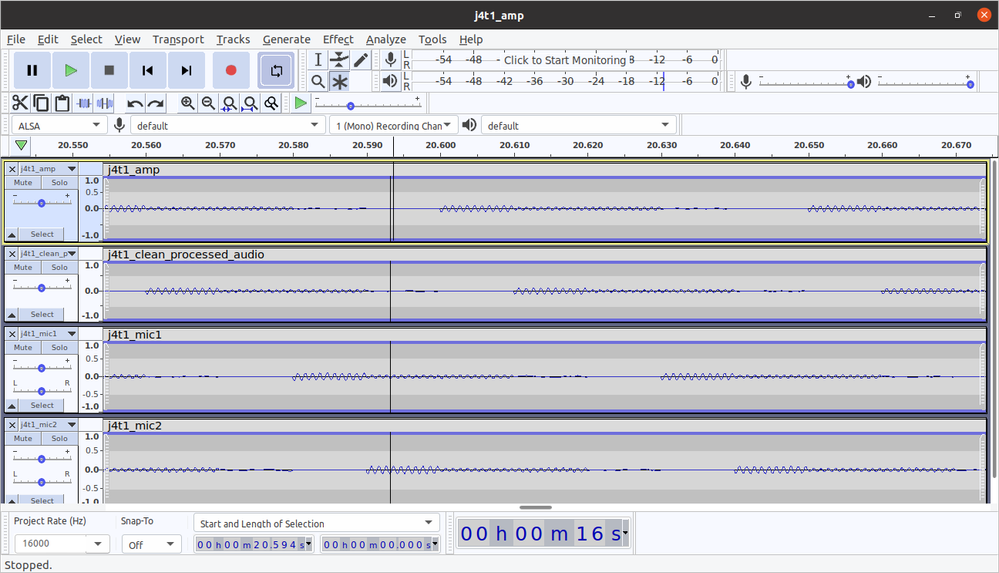Click Select button on j4t1_clean_processed_audio track
The height and width of the screenshot is (573, 999).
42,314
